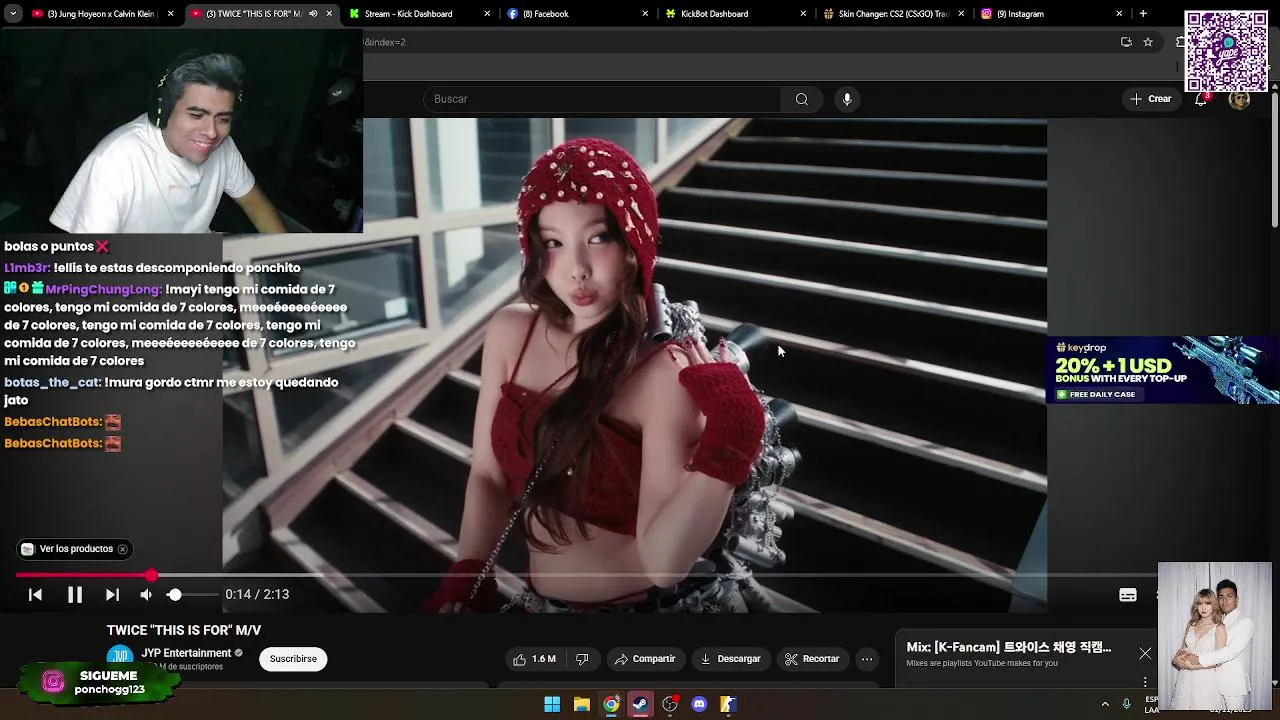Open the more actions three-dot menu
The image size is (1280, 720).
point(867,659)
